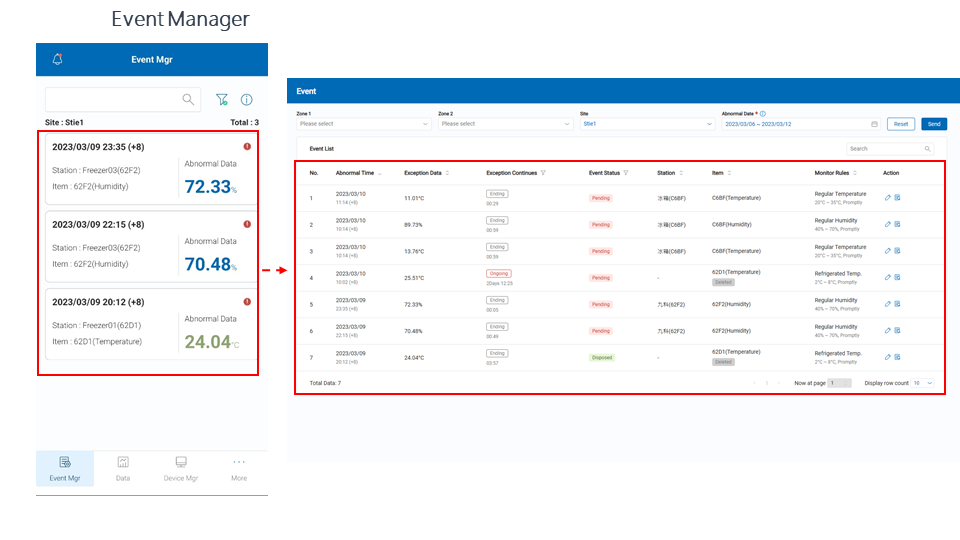Open the More tab in bottom navigation
This screenshot has height=540, width=960.
[x=239, y=467]
